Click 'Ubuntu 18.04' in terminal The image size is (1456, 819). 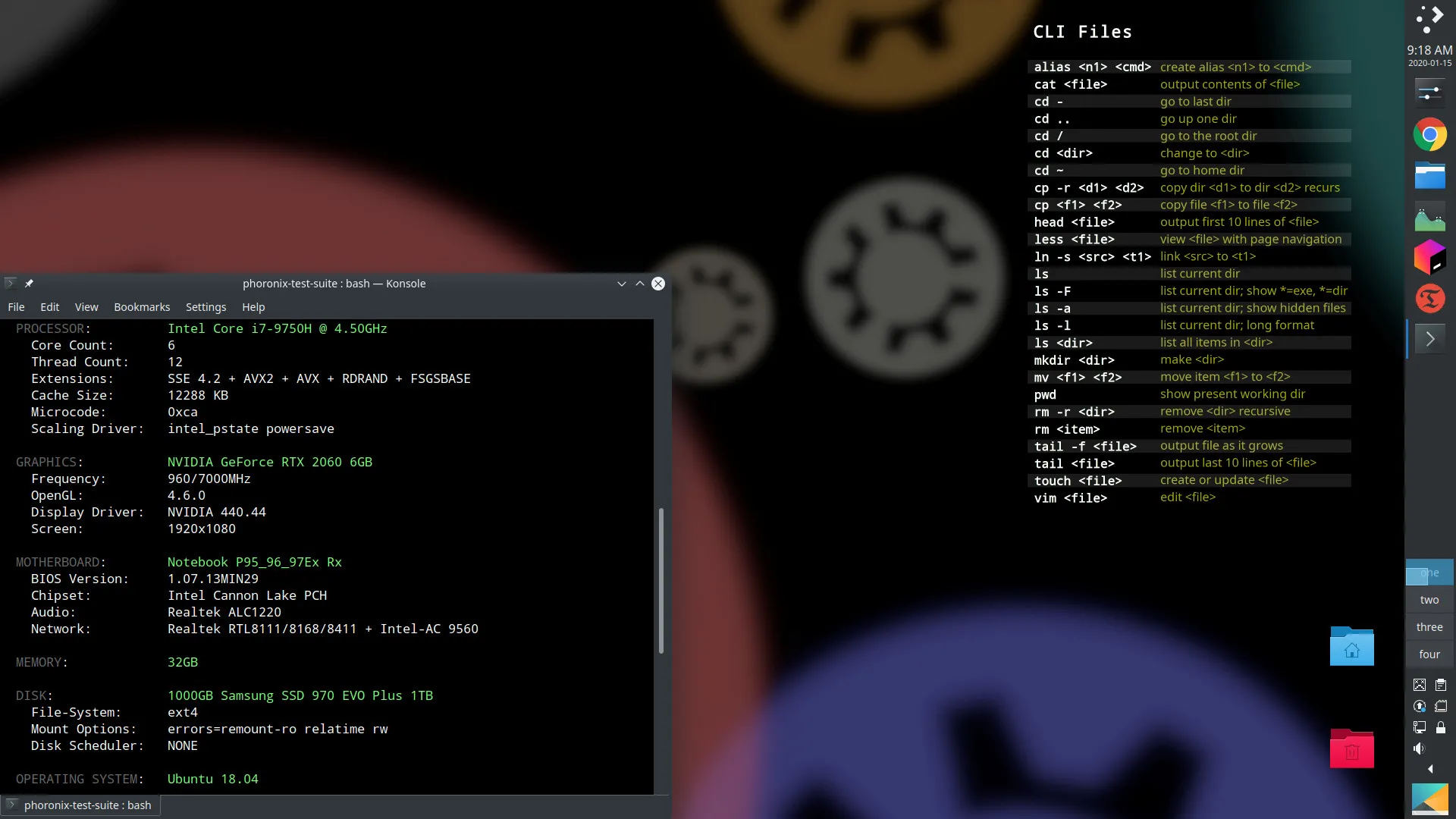[213, 779]
